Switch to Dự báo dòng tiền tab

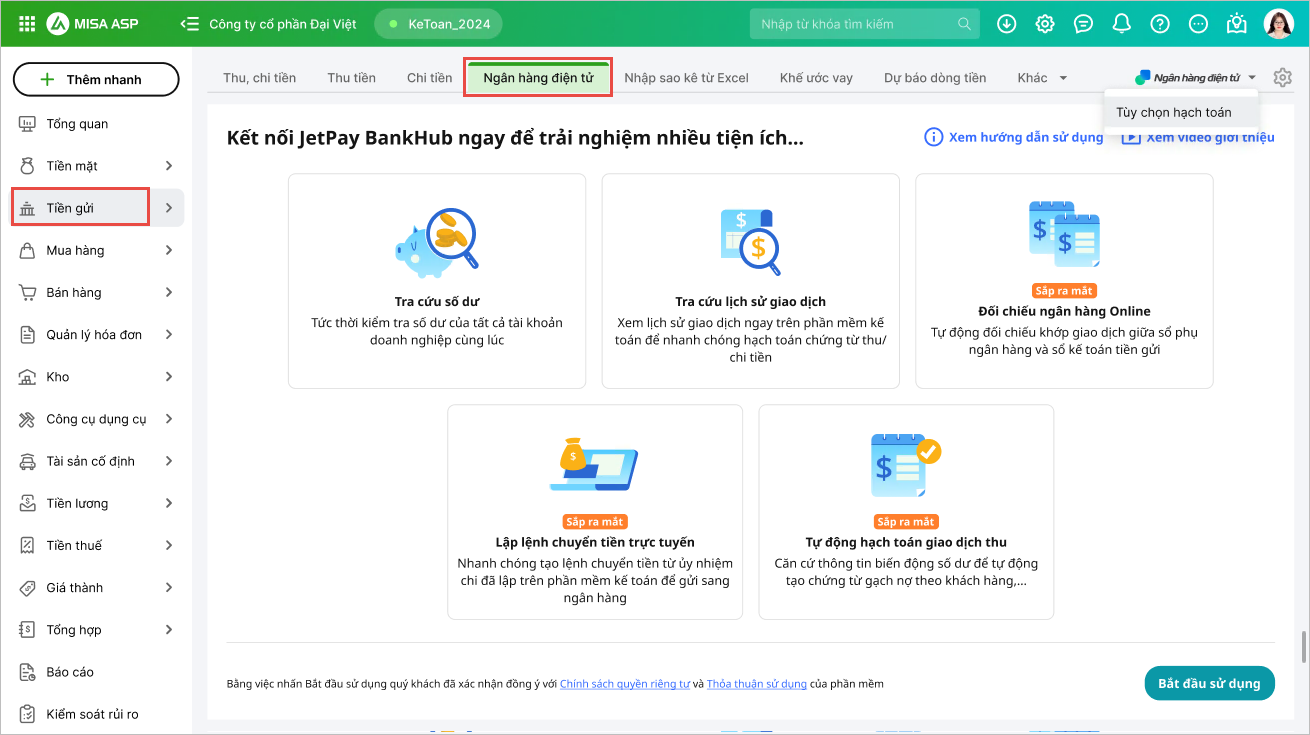coord(935,77)
